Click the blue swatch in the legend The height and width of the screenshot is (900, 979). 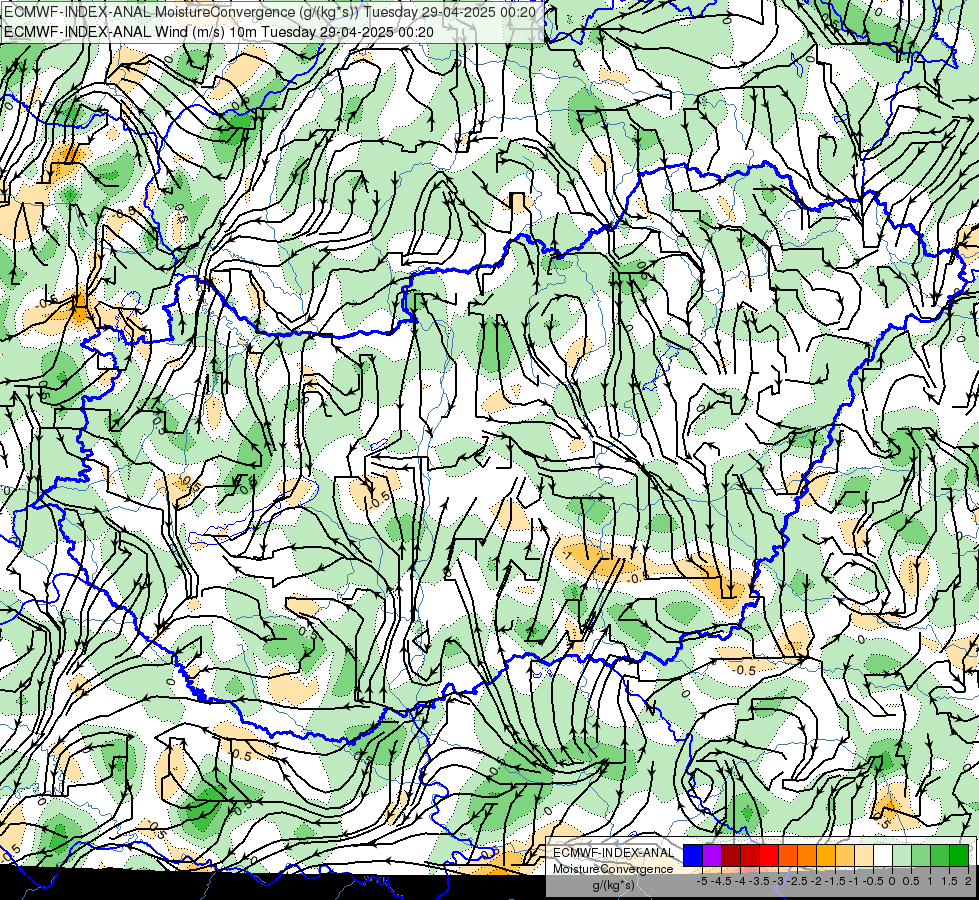coord(693,855)
